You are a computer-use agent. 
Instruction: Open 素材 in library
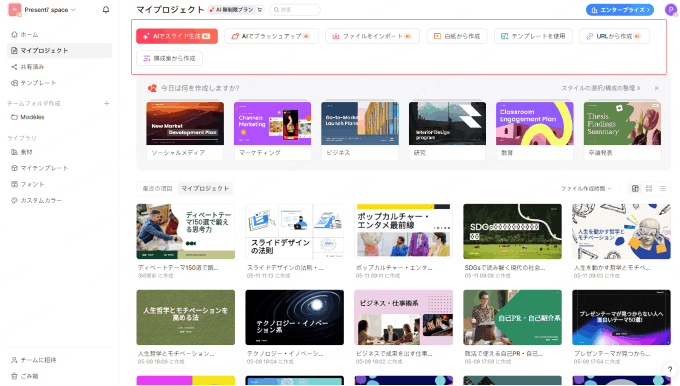[59, 152]
